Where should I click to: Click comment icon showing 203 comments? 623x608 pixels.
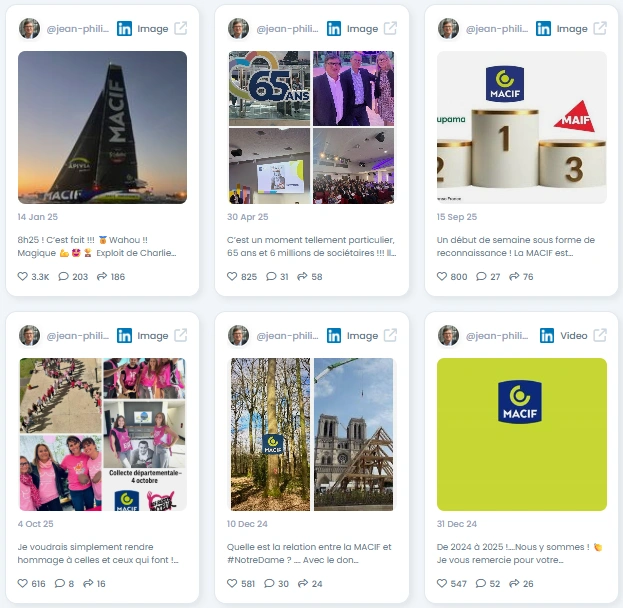[x=63, y=276]
